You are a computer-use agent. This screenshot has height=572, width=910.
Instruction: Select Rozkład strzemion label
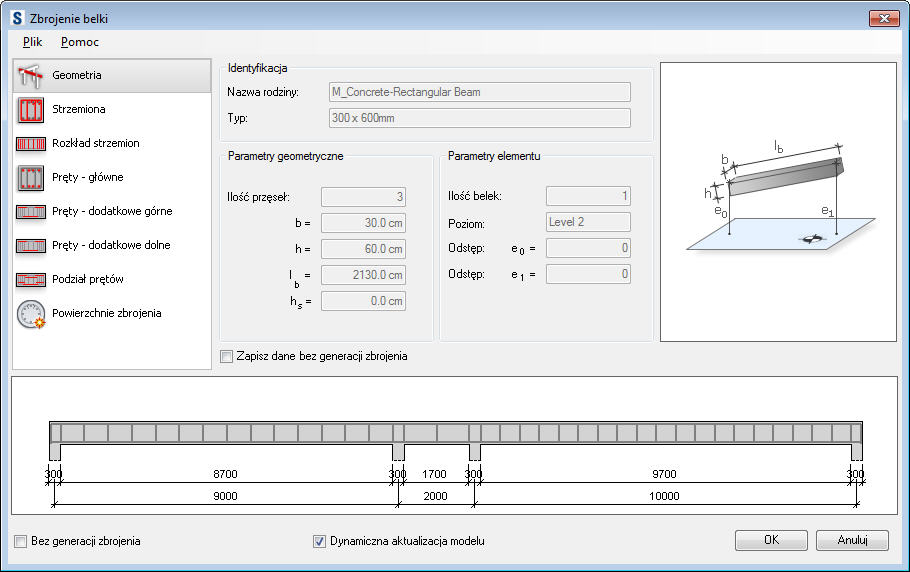[96, 143]
